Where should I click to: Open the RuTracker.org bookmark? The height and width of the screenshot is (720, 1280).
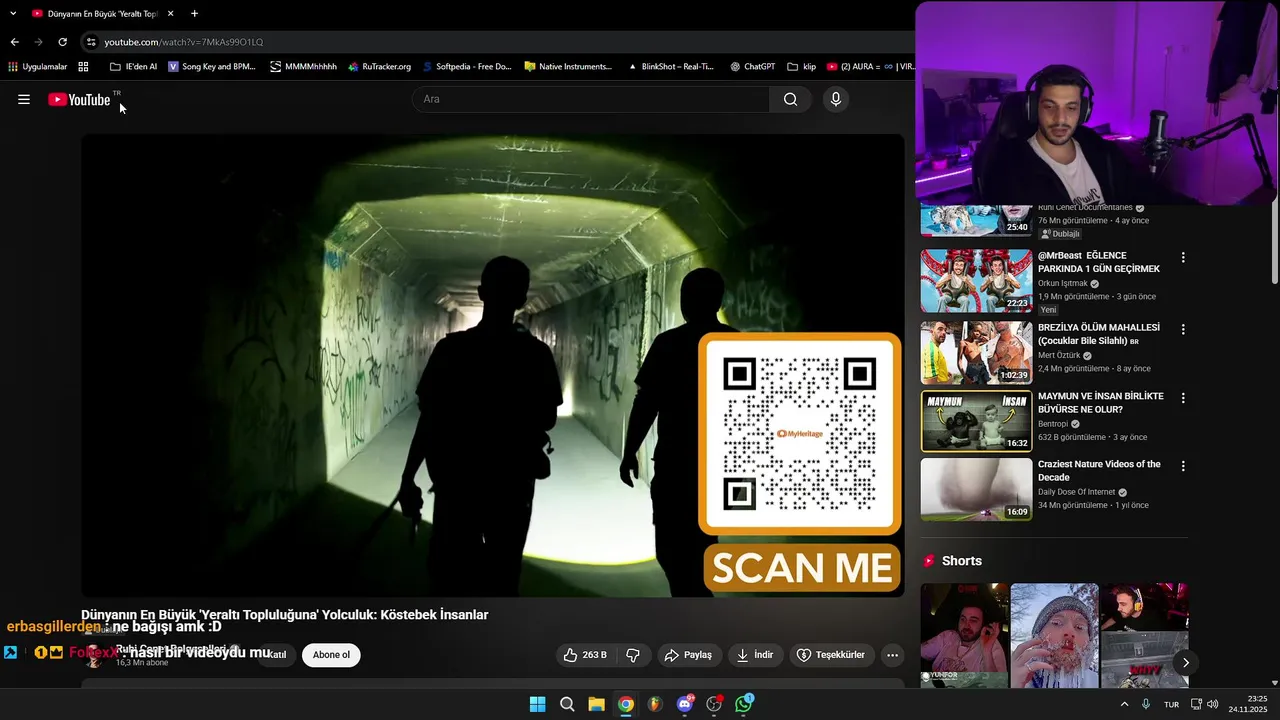tap(379, 67)
